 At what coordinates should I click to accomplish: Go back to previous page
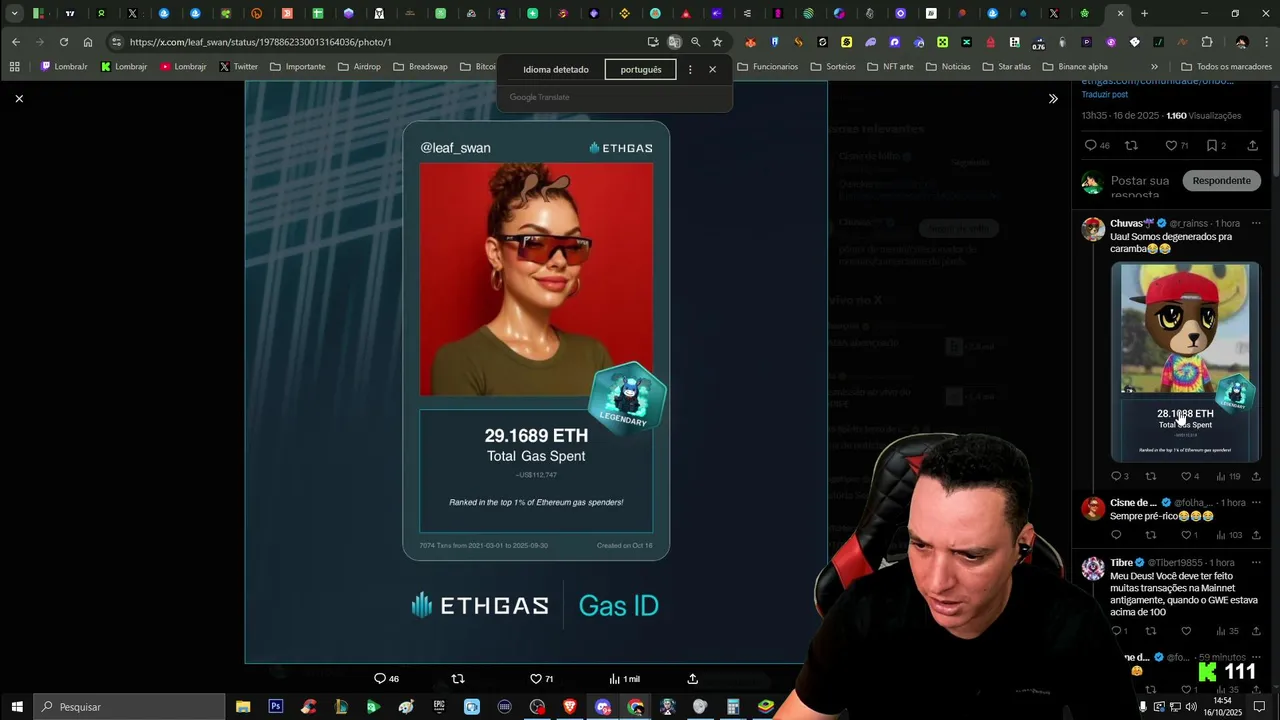click(16, 42)
